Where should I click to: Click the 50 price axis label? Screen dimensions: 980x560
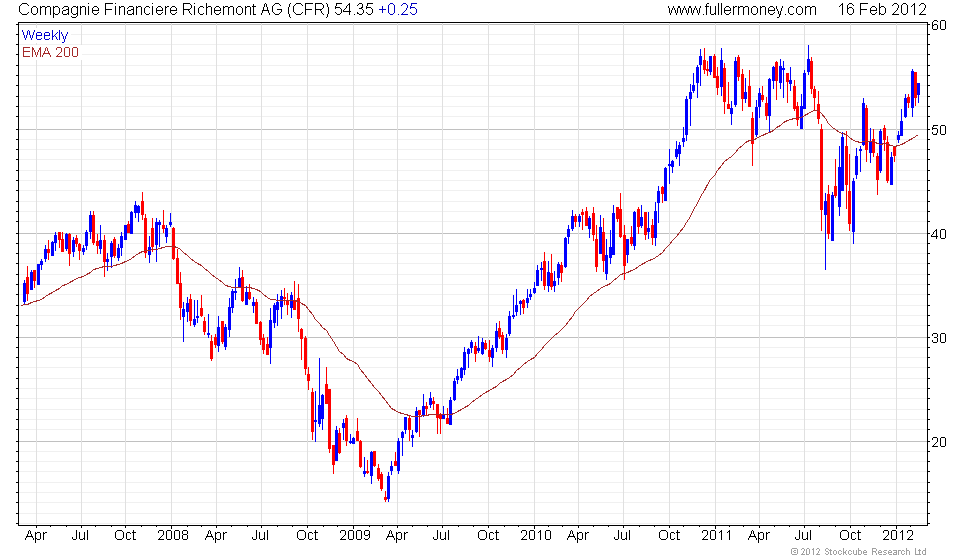(939, 130)
